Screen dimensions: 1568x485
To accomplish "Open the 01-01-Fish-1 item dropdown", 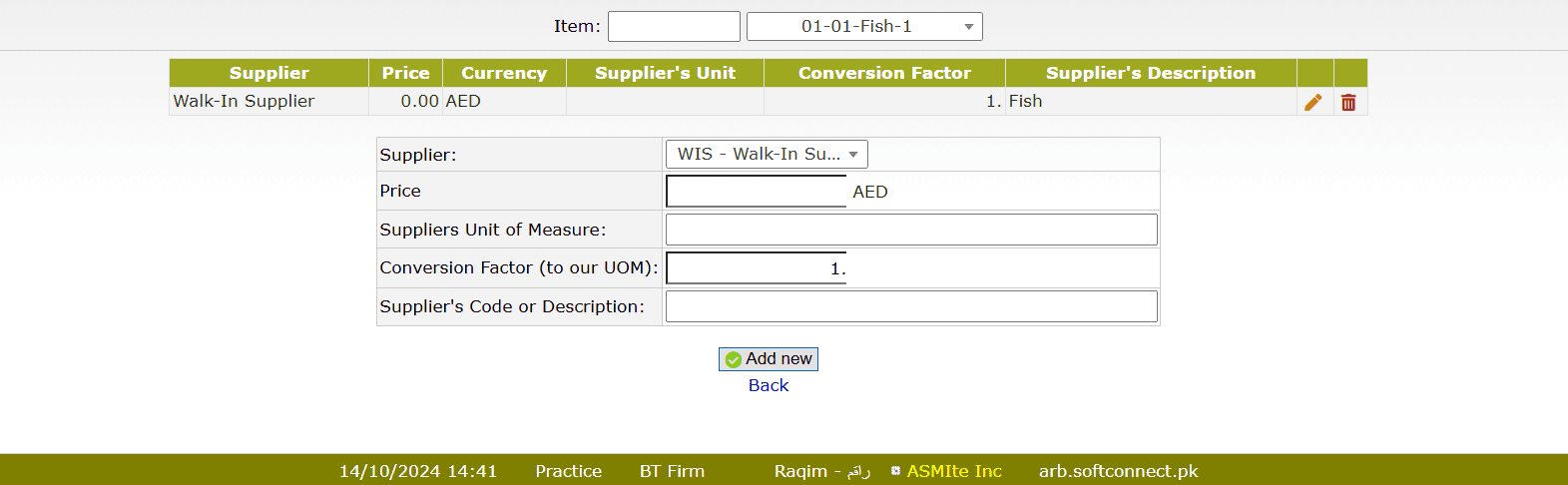I will pos(863,27).
